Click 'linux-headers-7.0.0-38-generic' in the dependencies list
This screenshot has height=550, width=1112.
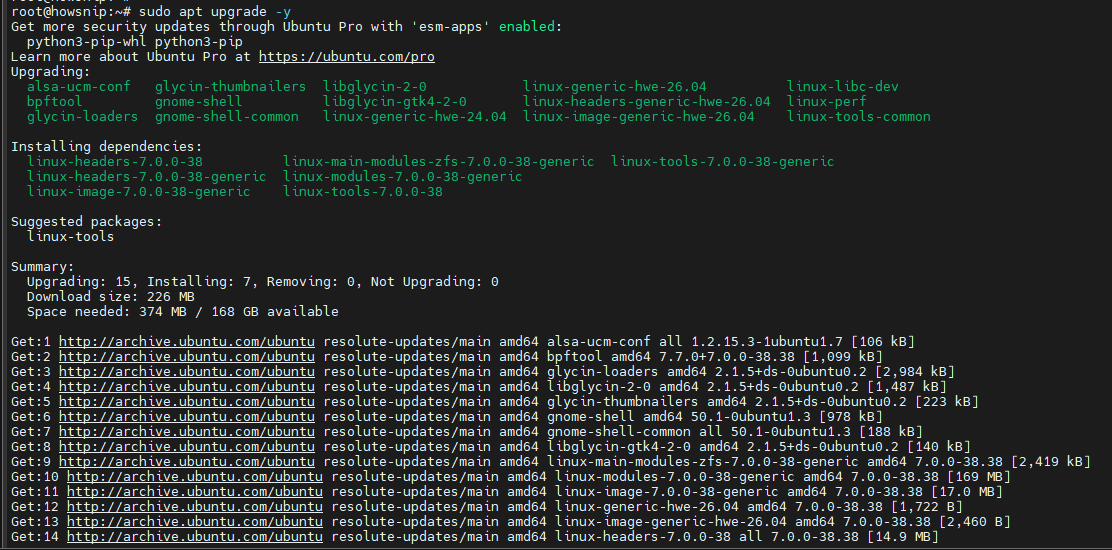tap(147, 176)
